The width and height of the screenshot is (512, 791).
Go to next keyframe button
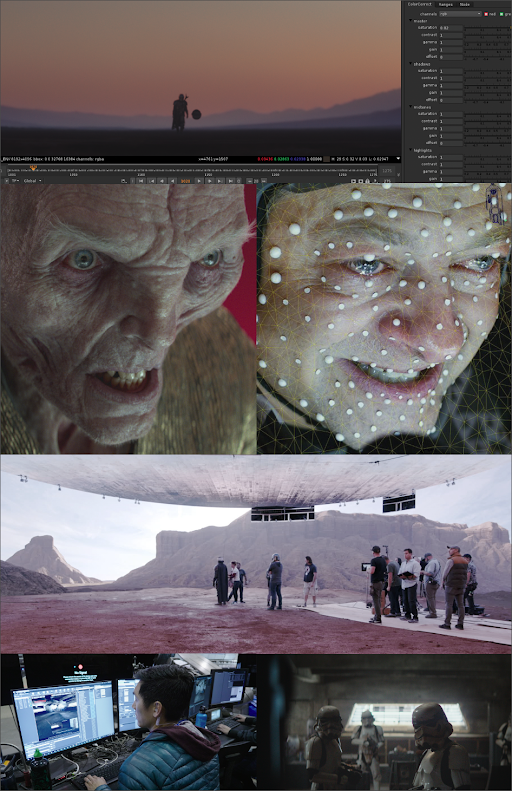pos(219,181)
